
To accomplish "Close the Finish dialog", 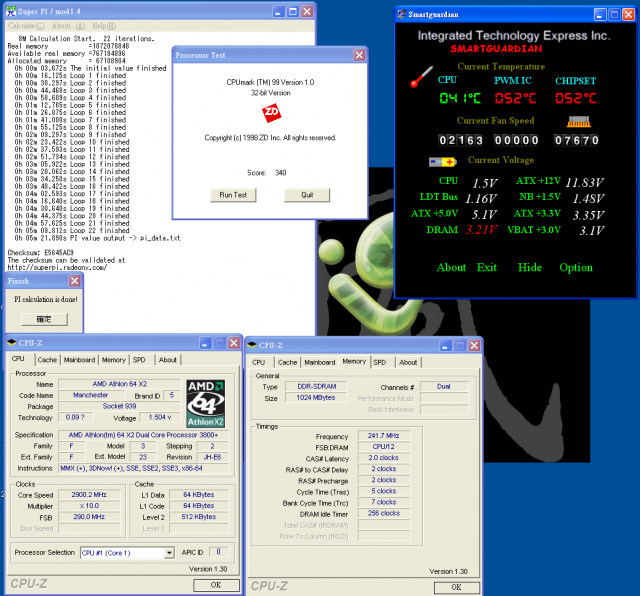I will 74,280.
